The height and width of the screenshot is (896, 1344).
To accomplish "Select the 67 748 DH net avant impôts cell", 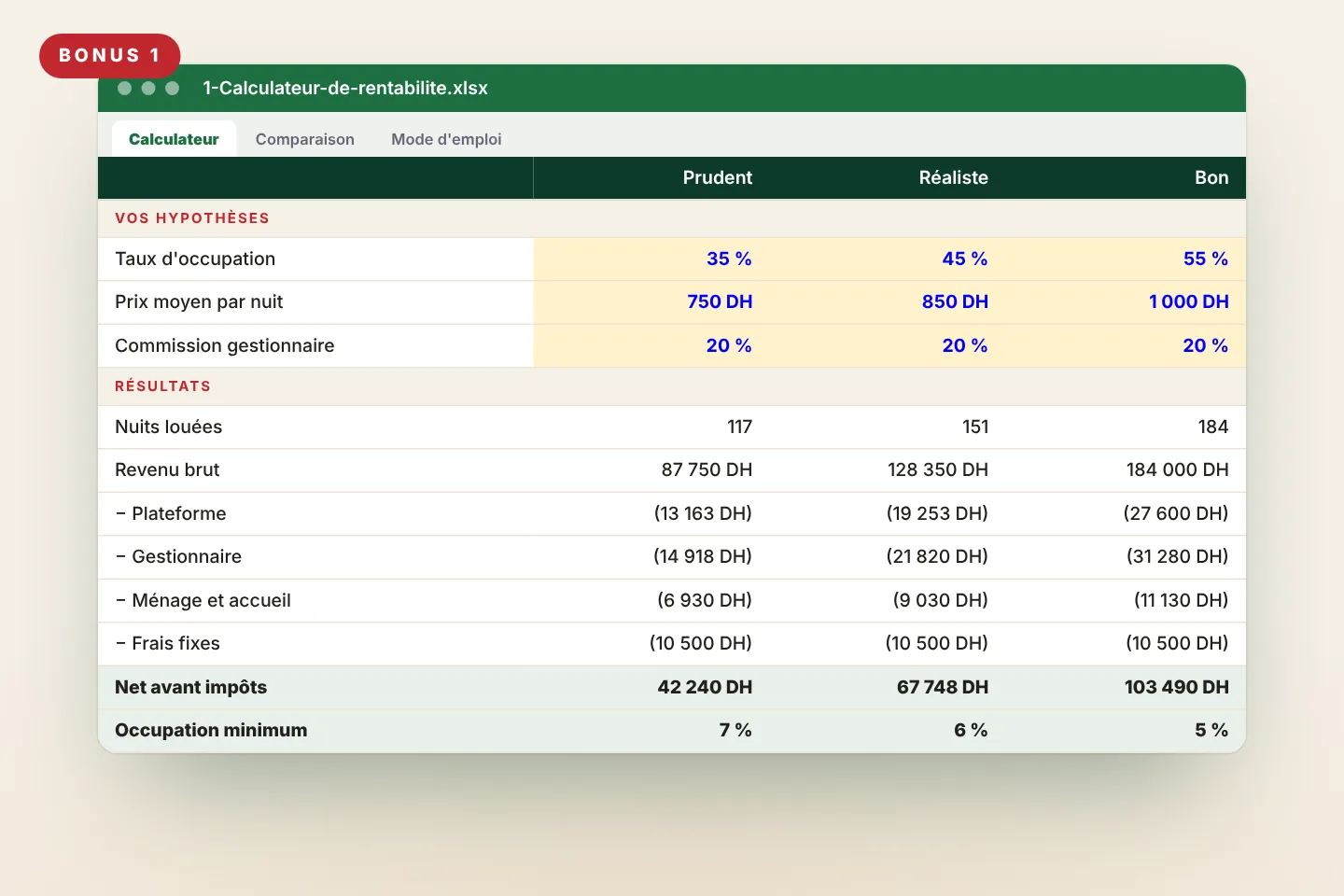I will click(x=888, y=687).
